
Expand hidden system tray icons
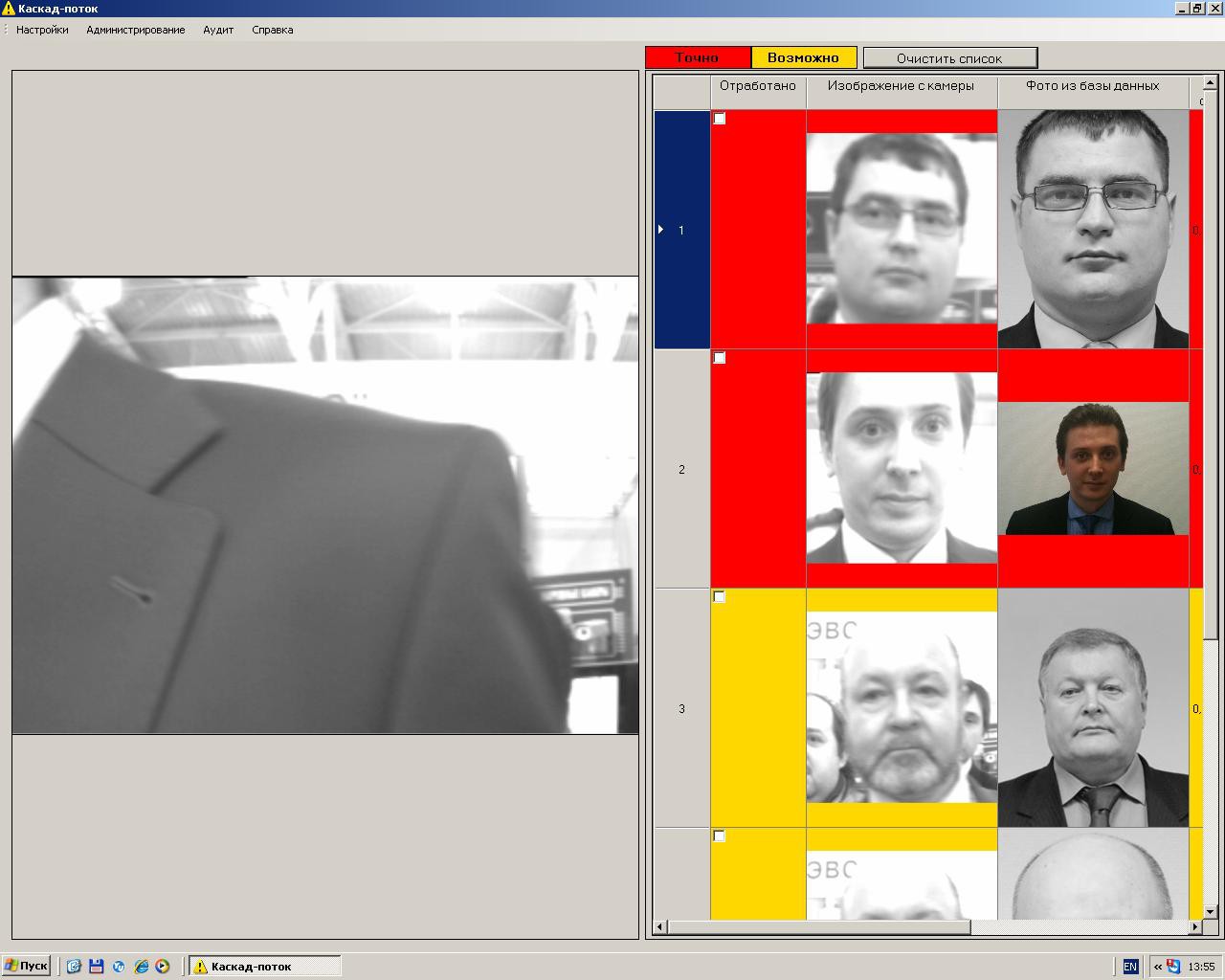tap(1158, 967)
